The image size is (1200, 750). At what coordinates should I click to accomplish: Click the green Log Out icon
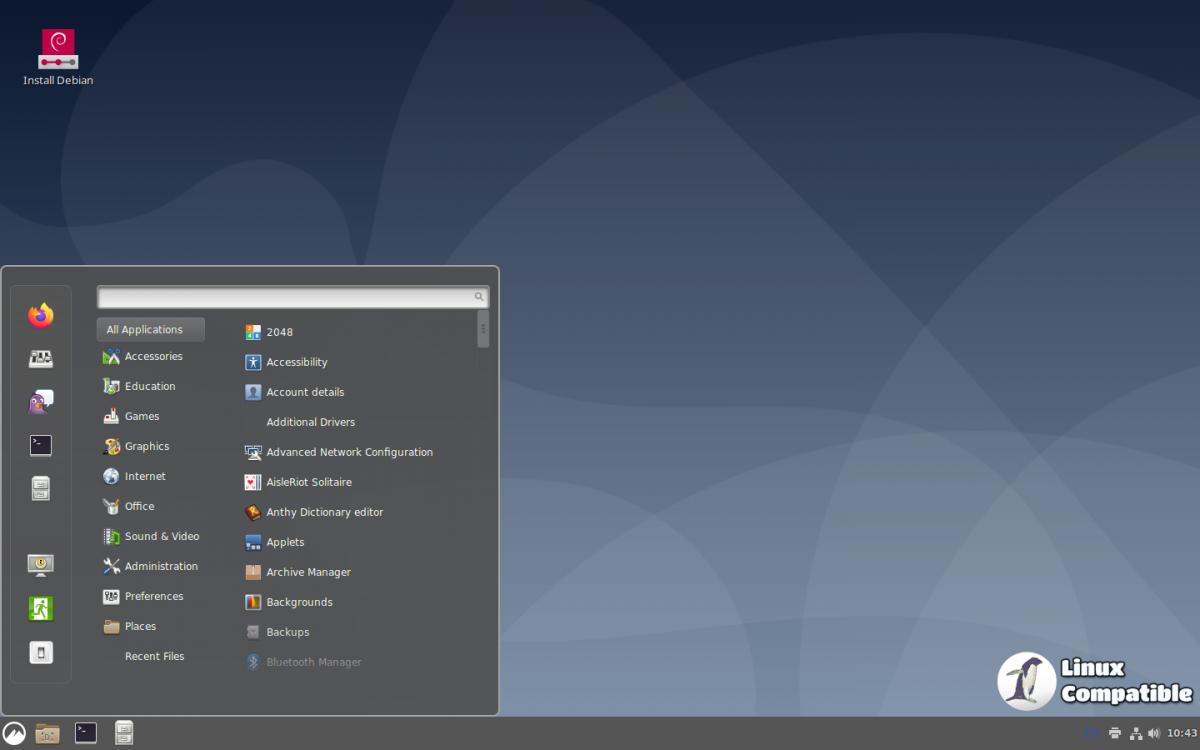click(x=41, y=608)
